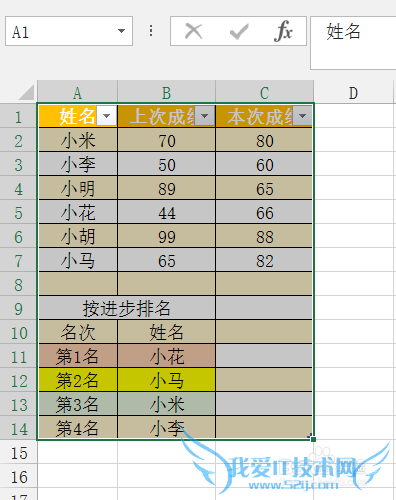Select the cell with value 99

(x=167, y=236)
